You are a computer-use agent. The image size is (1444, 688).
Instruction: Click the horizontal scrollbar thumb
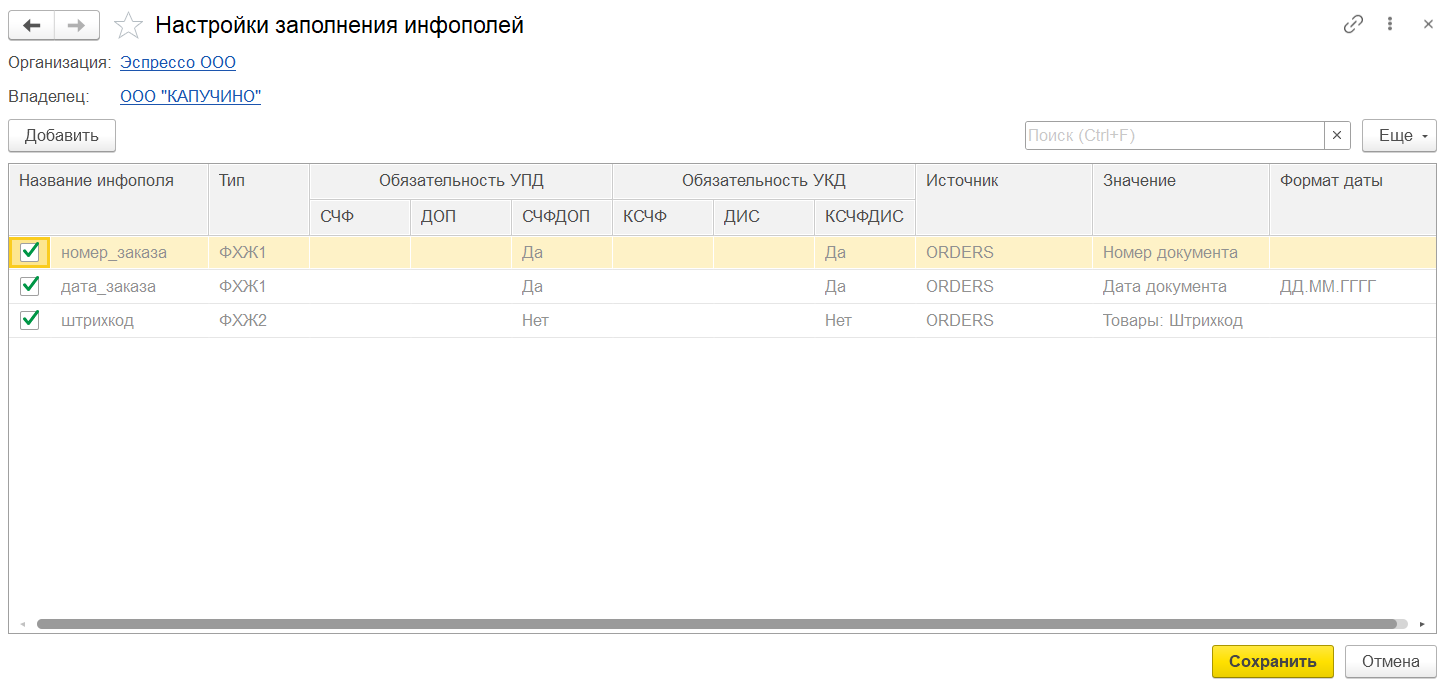pyautogui.click(x=716, y=623)
